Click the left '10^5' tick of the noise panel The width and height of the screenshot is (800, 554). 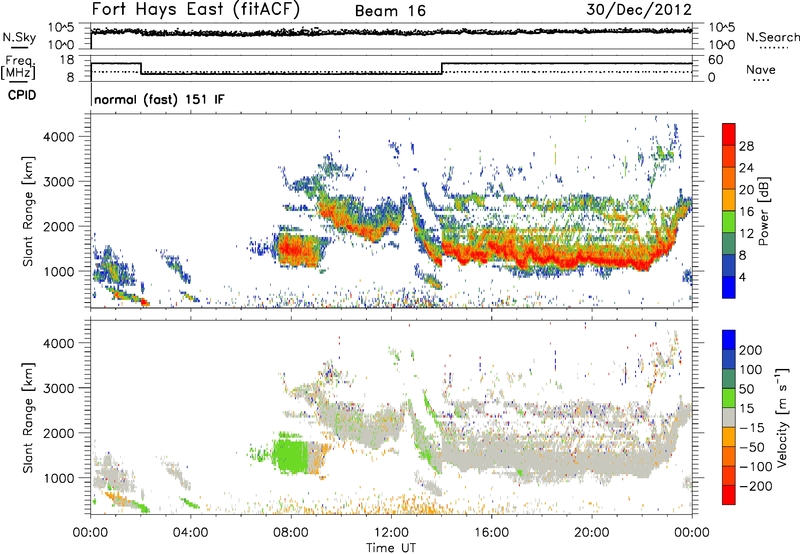[61, 28]
